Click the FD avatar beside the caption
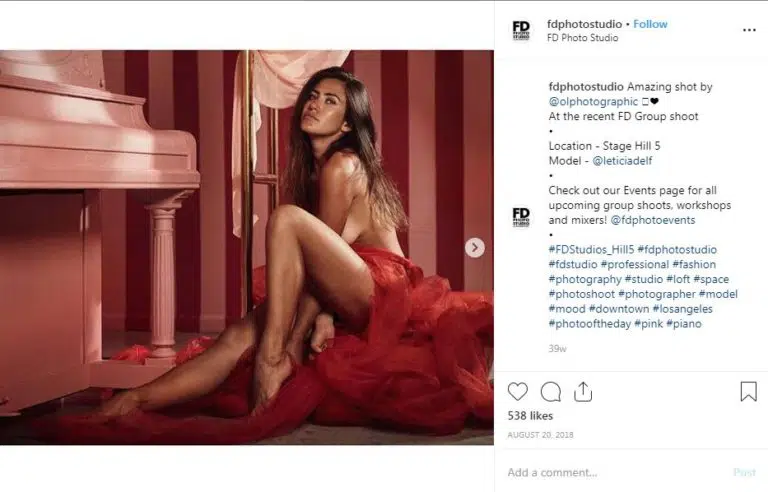The width and height of the screenshot is (768, 492). point(521,217)
